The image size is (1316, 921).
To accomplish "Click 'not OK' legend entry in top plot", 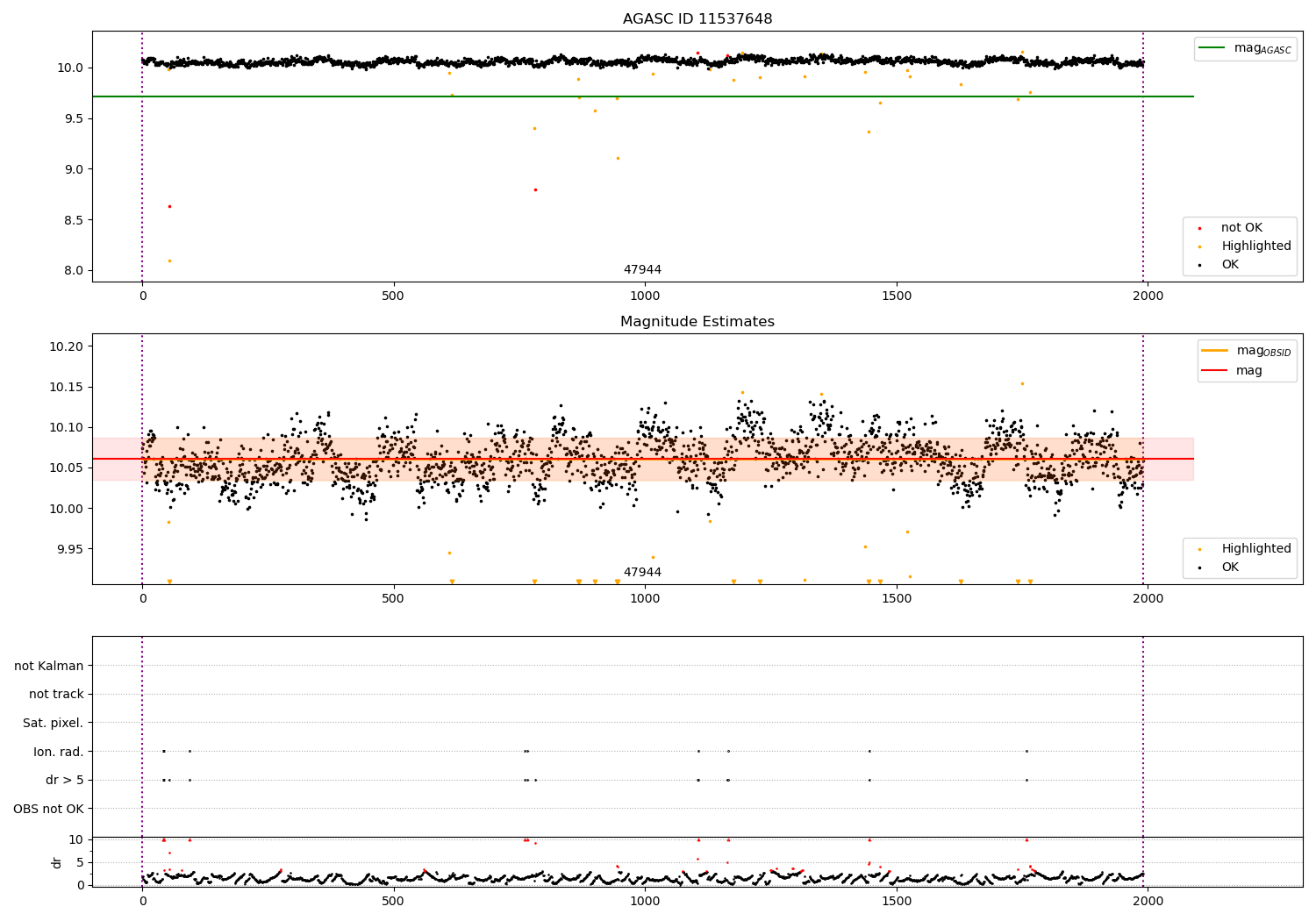I will click(1230, 228).
